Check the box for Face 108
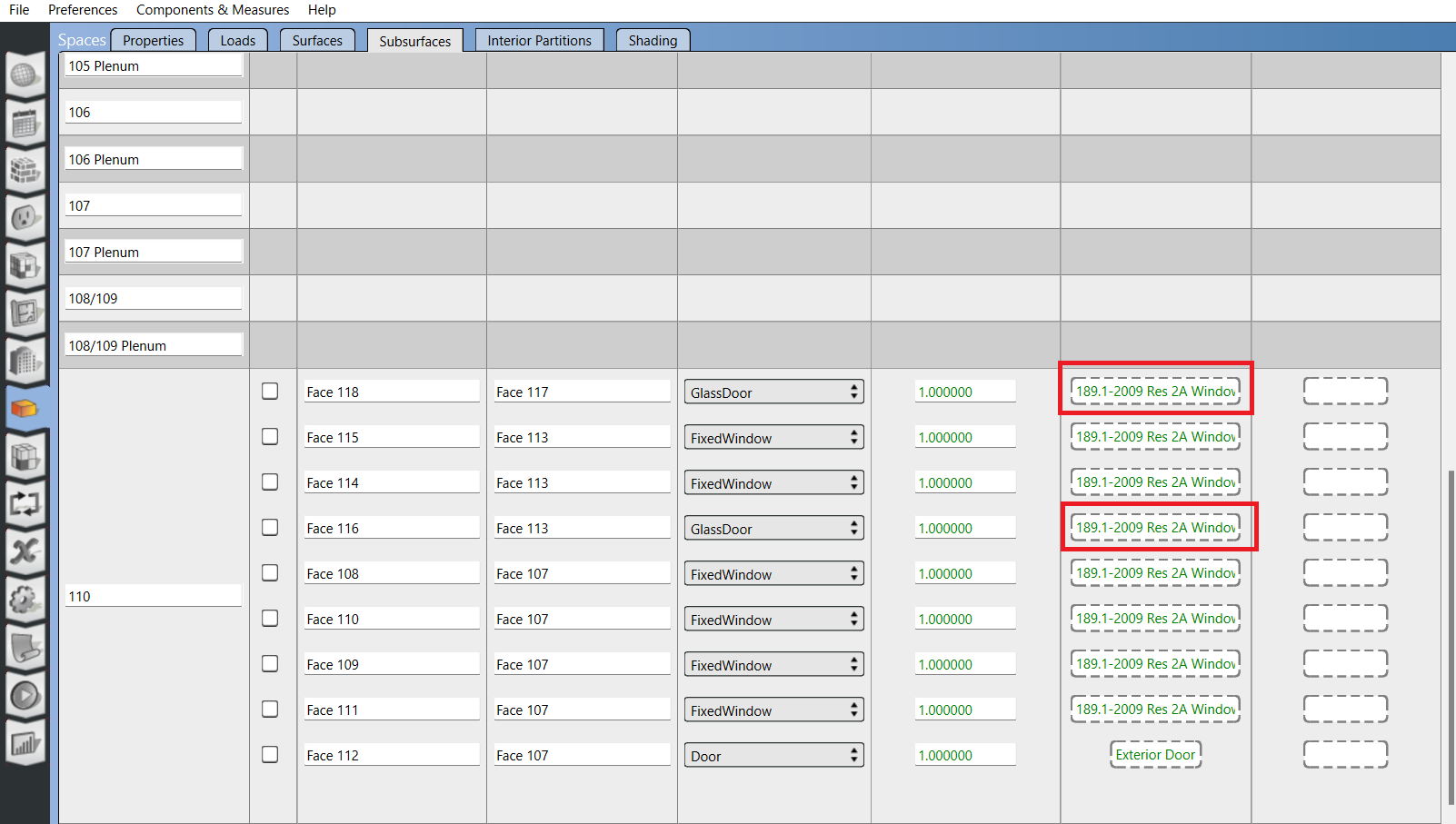The height and width of the screenshot is (824, 1456). tap(270, 572)
